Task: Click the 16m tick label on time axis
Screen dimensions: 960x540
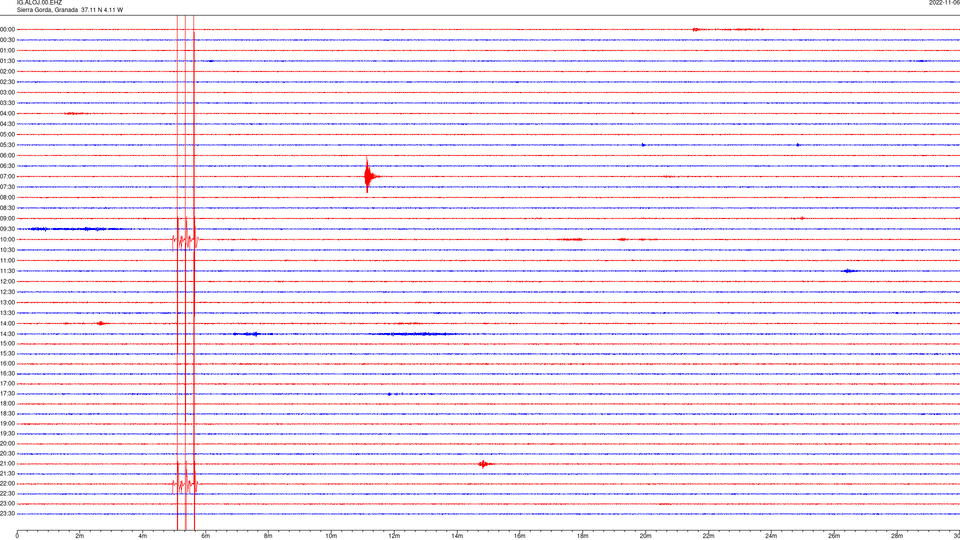Action: coord(520,536)
